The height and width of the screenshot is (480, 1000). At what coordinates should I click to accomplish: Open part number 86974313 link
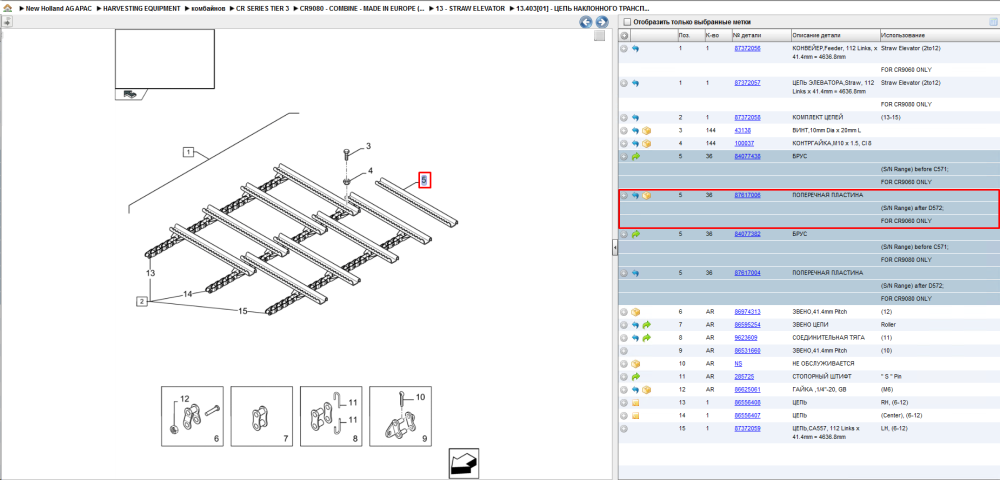coord(747,312)
